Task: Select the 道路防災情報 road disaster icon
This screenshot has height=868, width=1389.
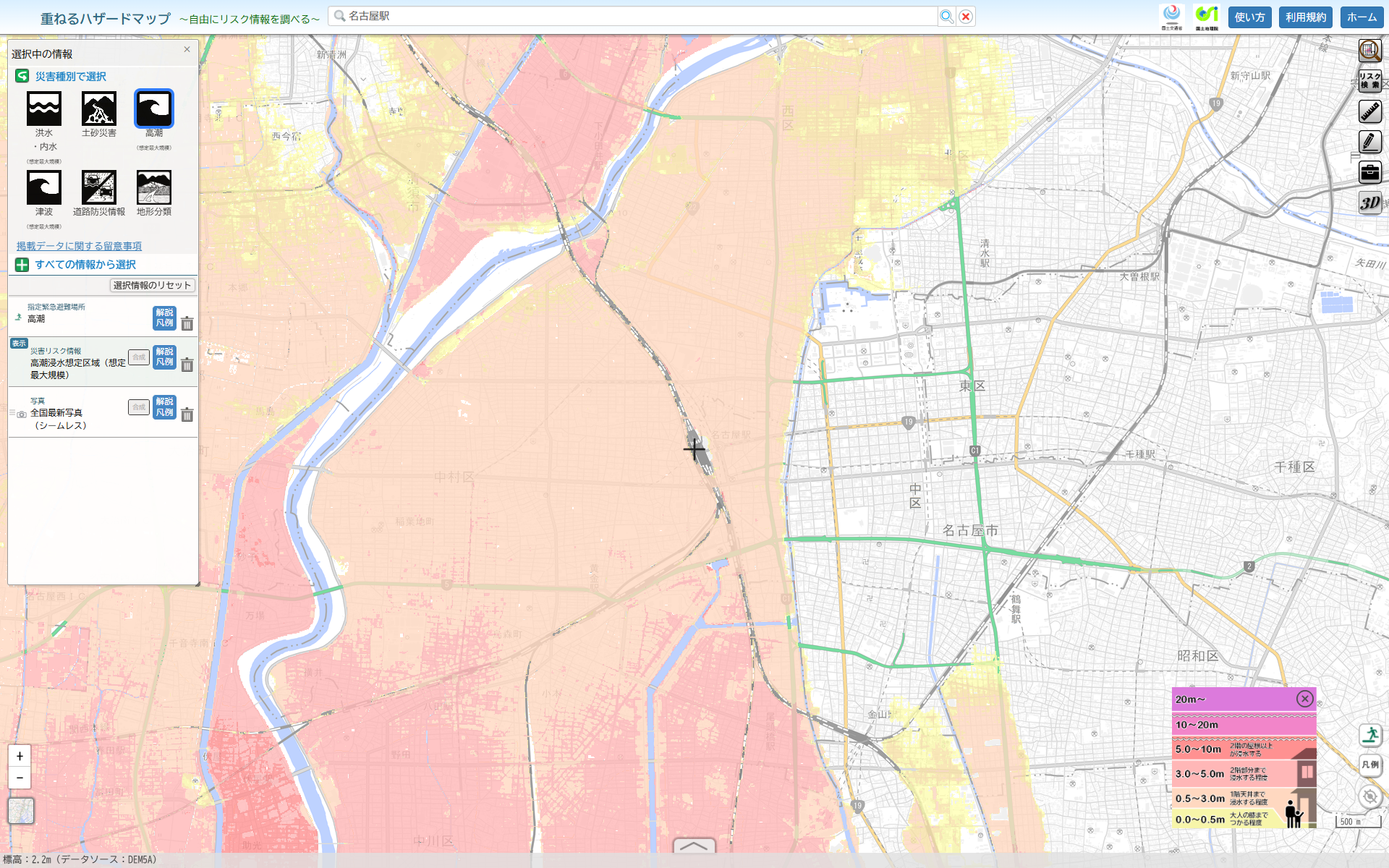Action: tap(99, 188)
